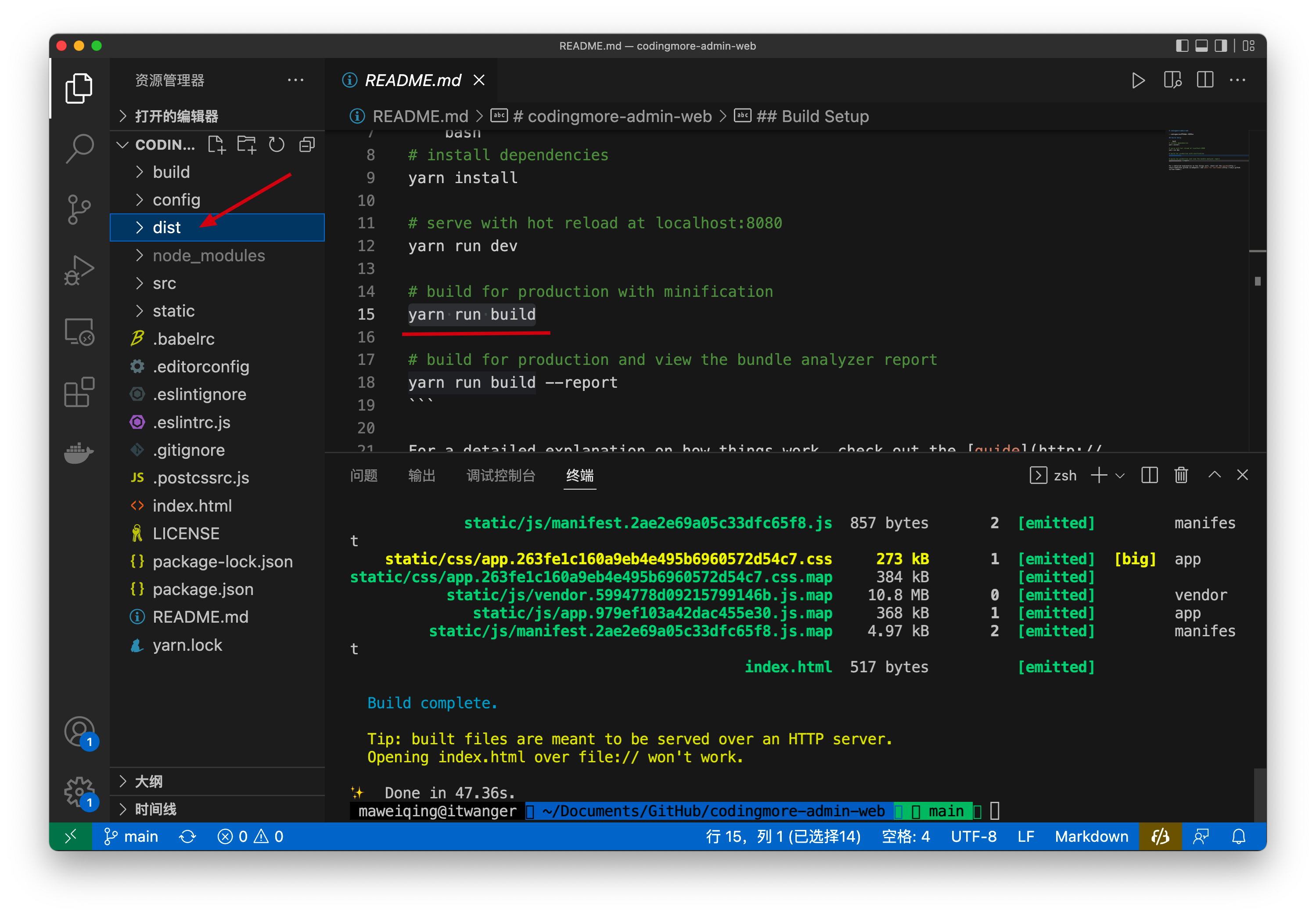Click the New File icon in explorer
The width and height of the screenshot is (1316, 916).
pyautogui.click(x=217, y=144)
